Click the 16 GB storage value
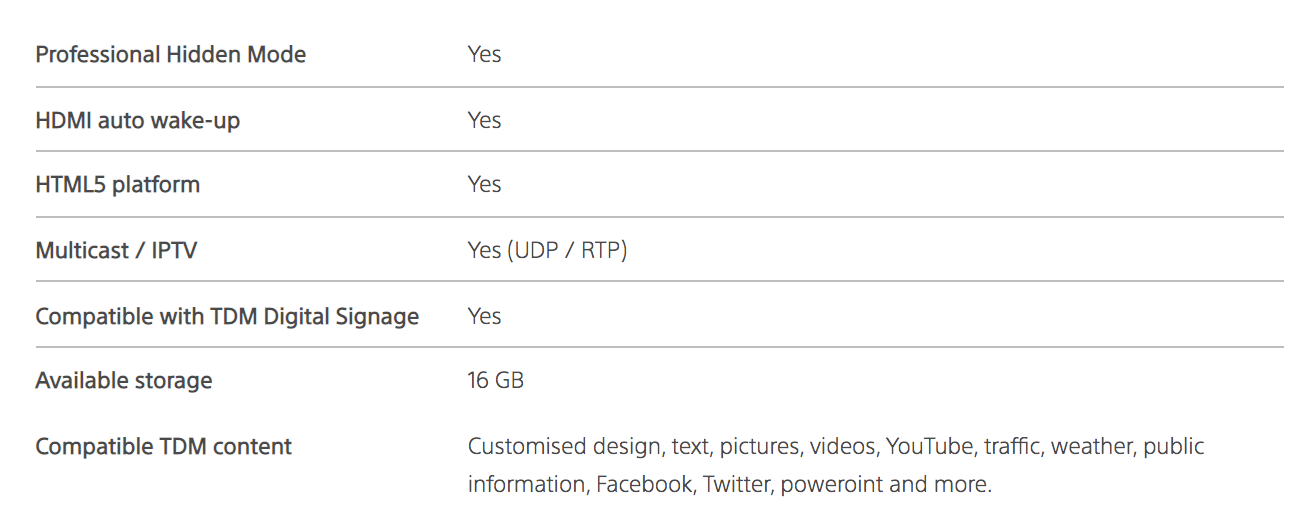The image size is (1316, 528). coord(495,381)
